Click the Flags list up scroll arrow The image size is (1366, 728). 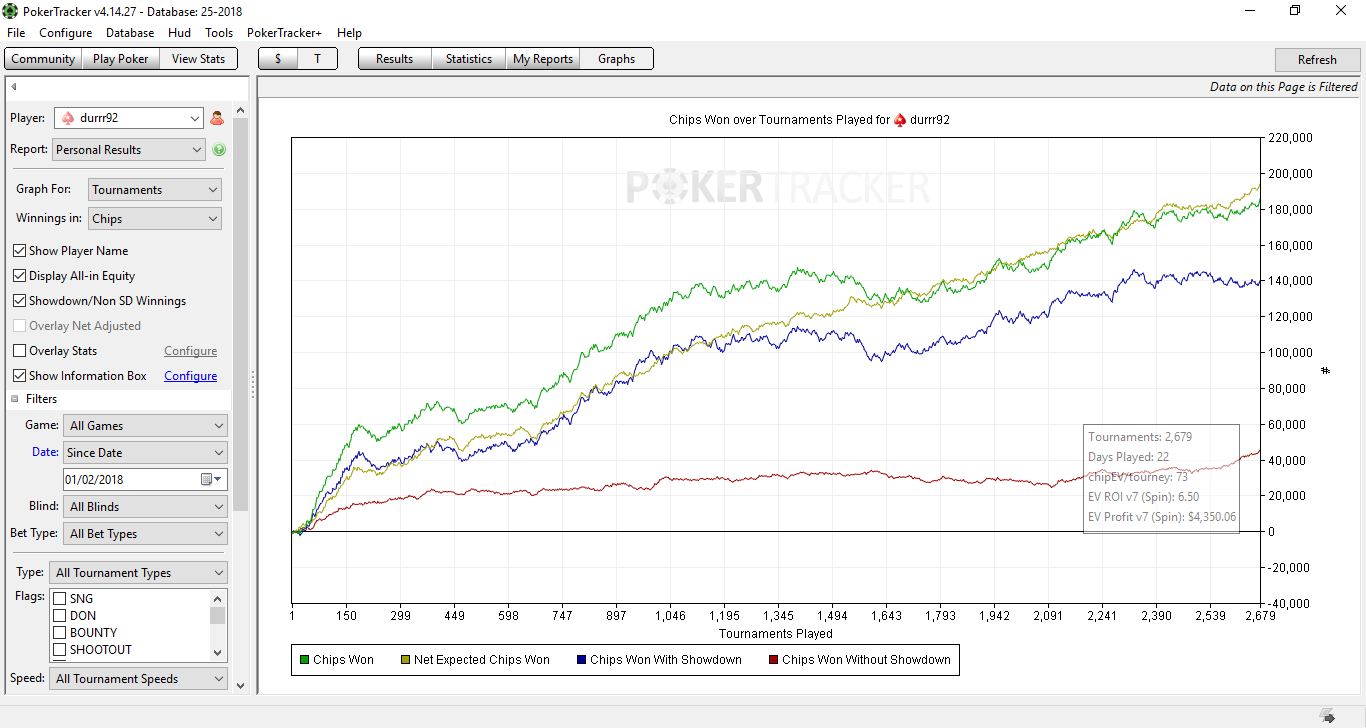click(218, 598)
